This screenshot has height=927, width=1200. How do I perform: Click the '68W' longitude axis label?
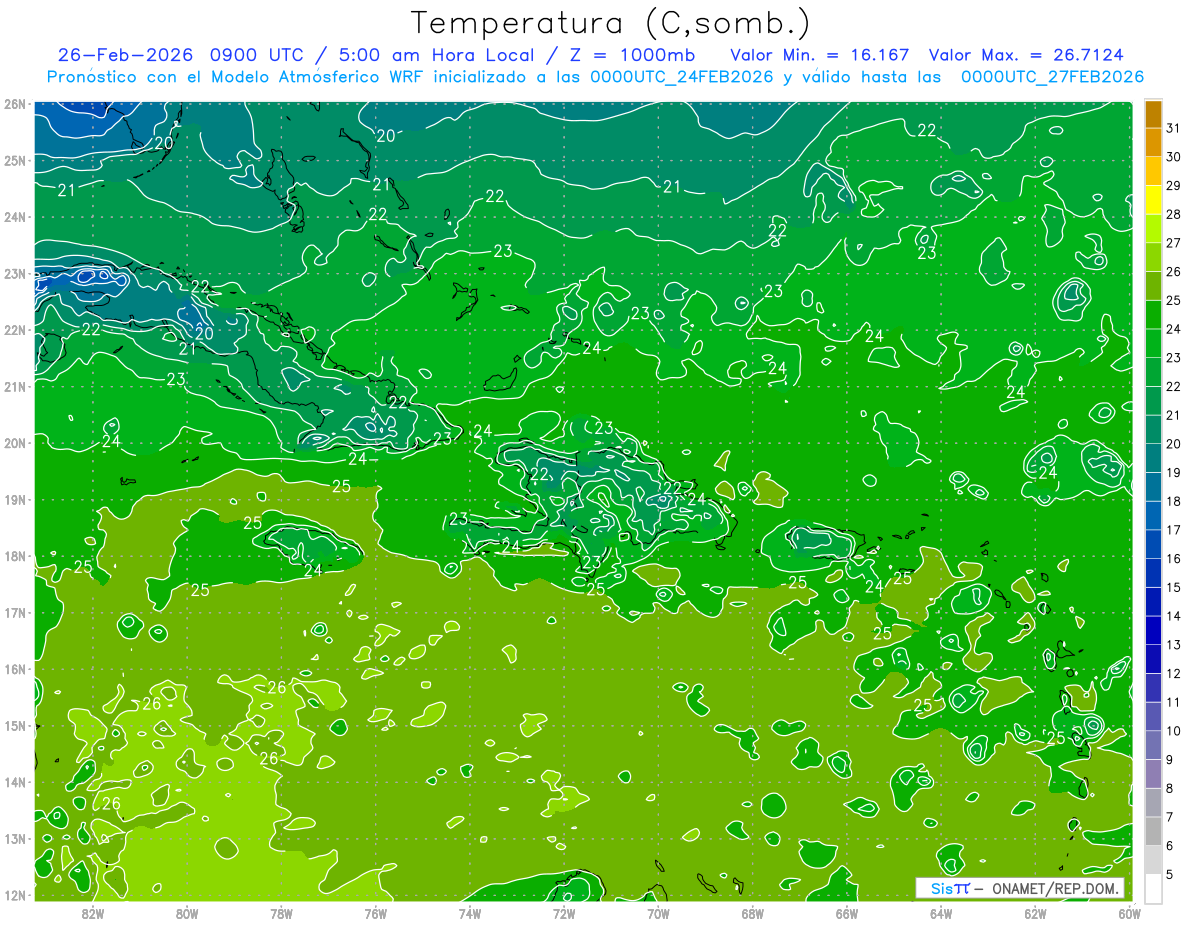click(x=753, y=913)
